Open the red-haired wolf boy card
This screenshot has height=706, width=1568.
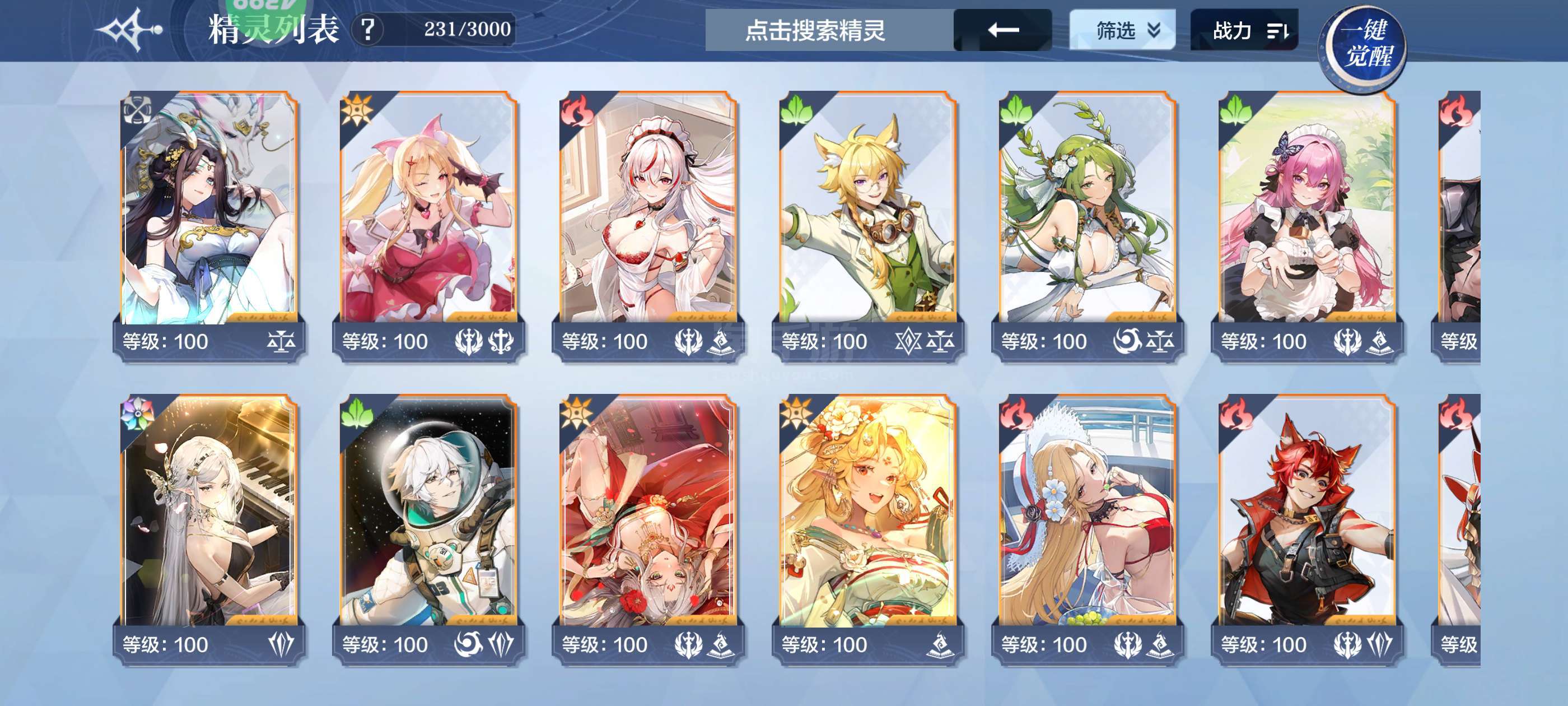point(1307,529)
